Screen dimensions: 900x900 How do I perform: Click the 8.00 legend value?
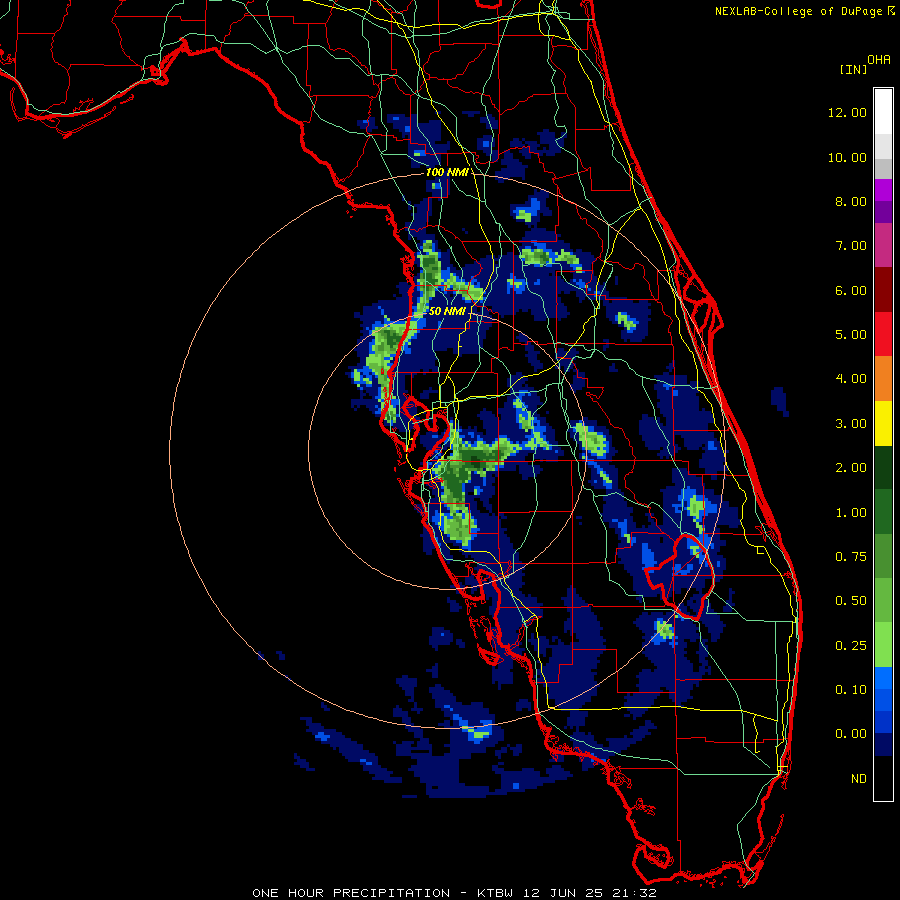point(851,201)
